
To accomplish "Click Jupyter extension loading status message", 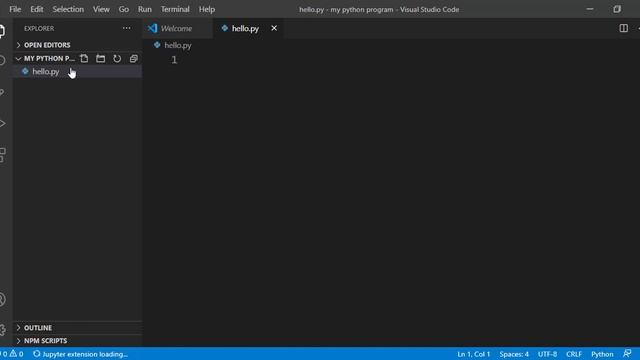I will tap(80, 354).
